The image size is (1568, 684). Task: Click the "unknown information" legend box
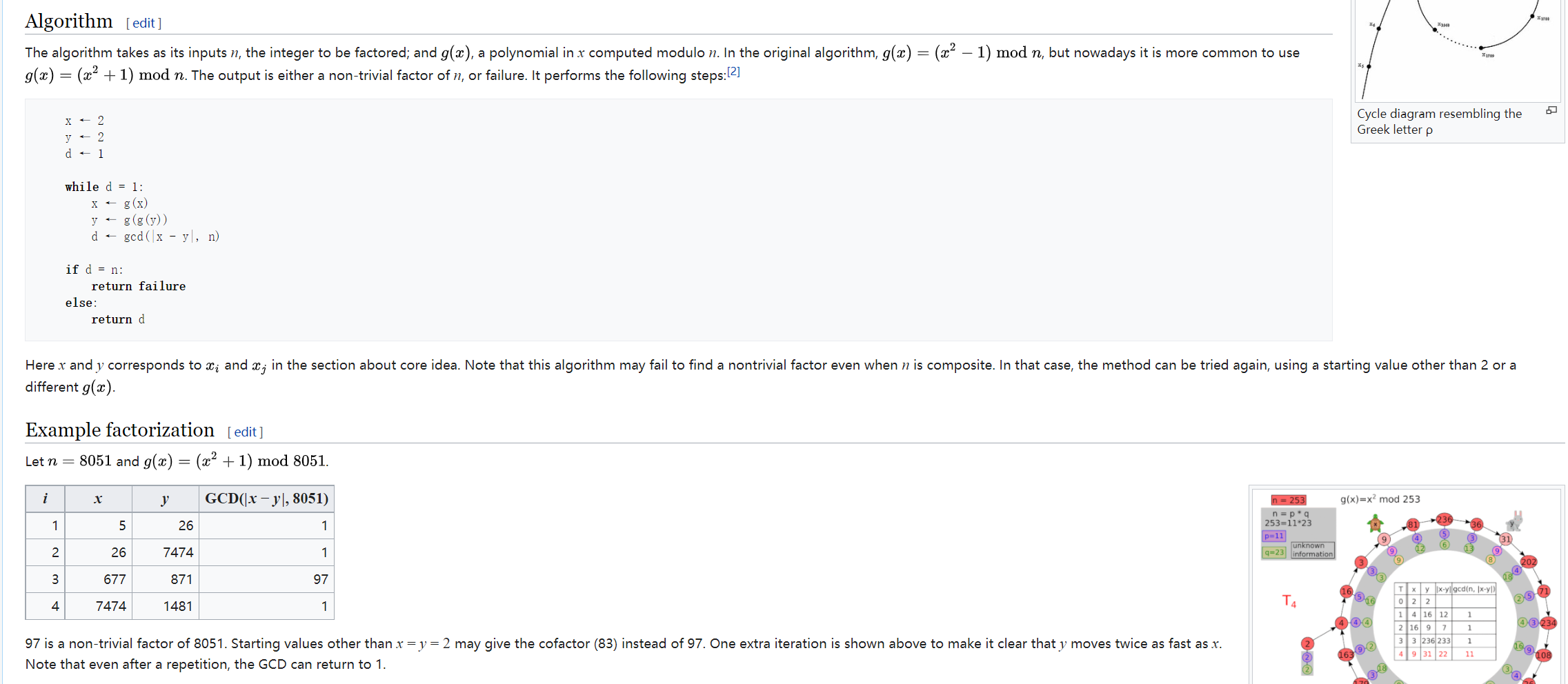pyautogui.click(x=1312, y=550)
